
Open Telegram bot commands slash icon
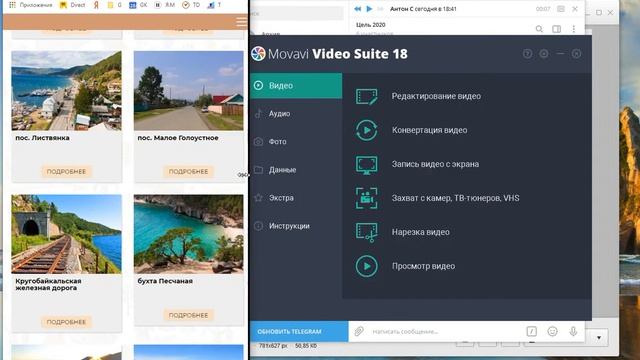[531, 331]
